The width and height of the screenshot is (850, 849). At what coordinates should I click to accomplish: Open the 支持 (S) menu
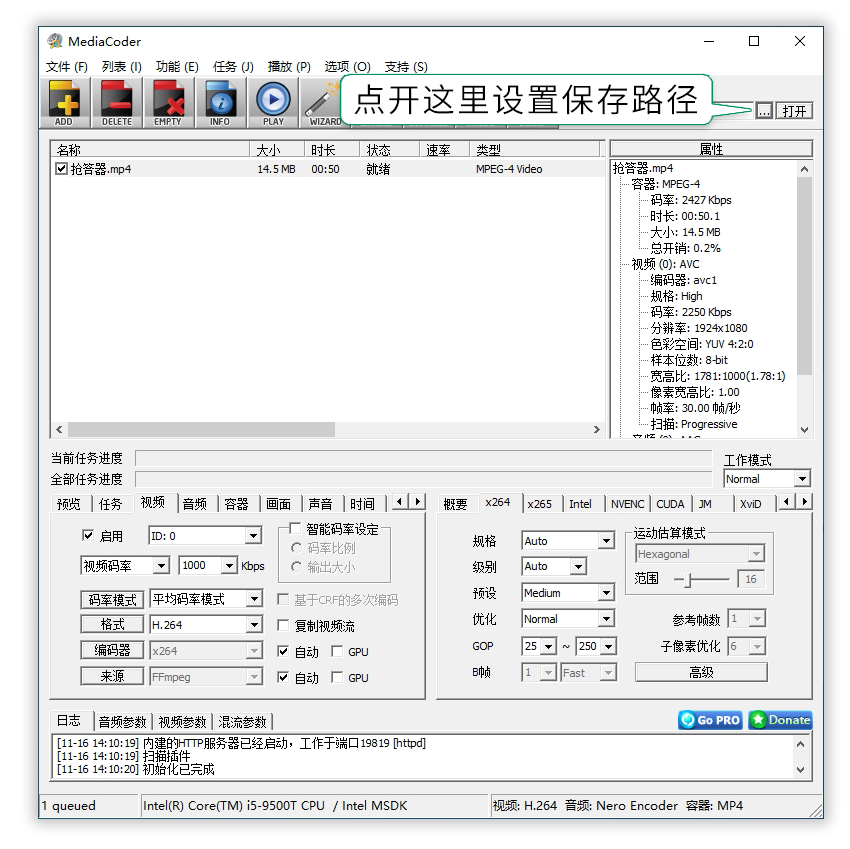(406, 67)
